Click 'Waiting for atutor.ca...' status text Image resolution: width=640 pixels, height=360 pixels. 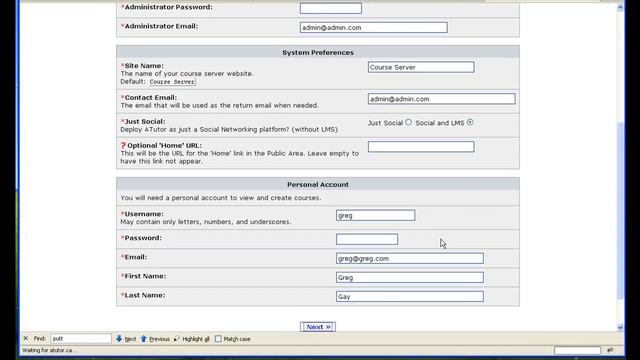49,350
